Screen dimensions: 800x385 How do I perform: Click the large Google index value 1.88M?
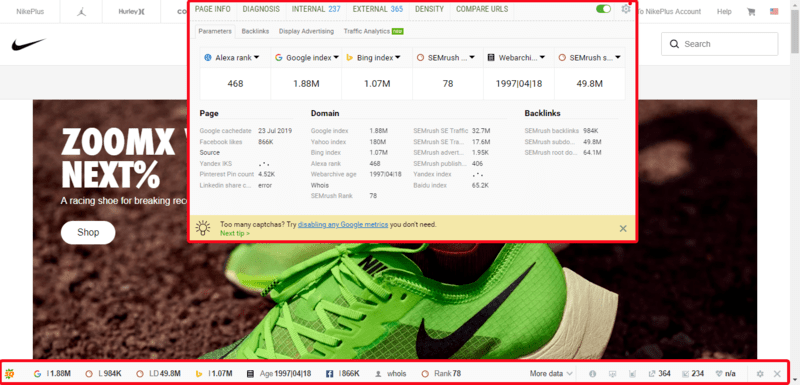[306, 84]
